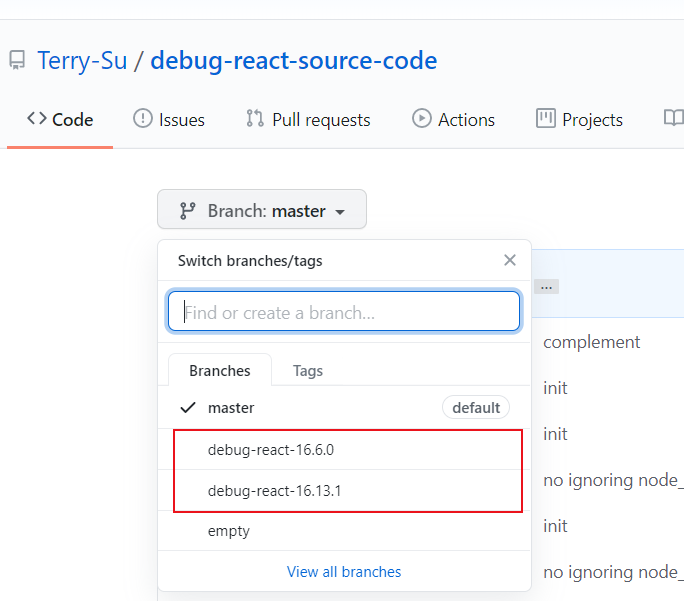Click the Pull requests icon
684x601 pixels.
click(255, 119)
